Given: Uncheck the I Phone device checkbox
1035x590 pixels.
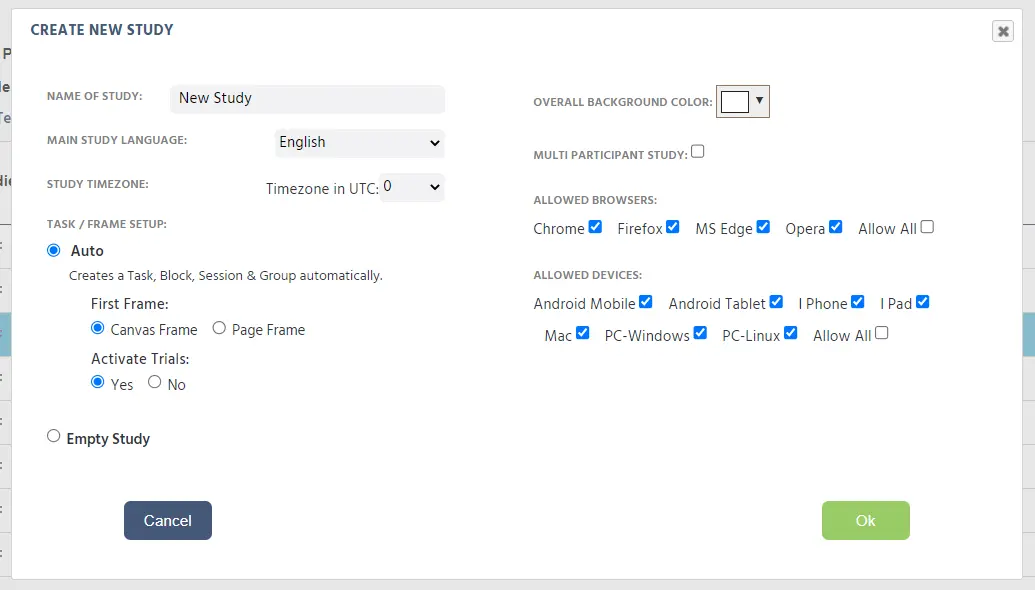Looking at the screenshot, I should 857,302.
